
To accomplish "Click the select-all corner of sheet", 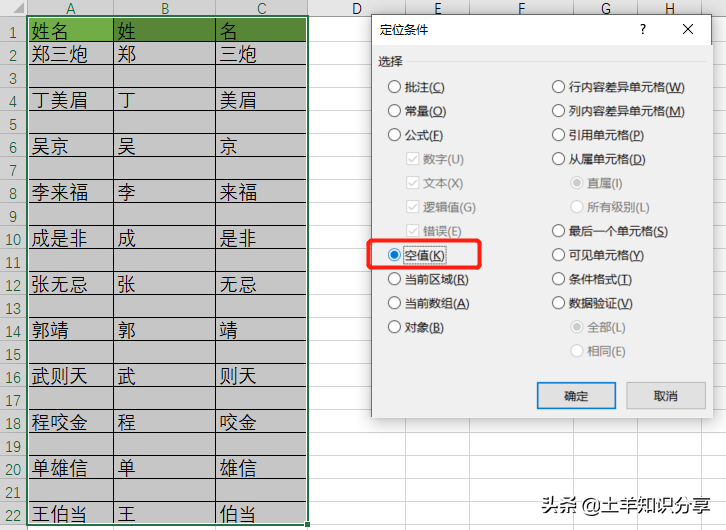I will coord(13,7).
